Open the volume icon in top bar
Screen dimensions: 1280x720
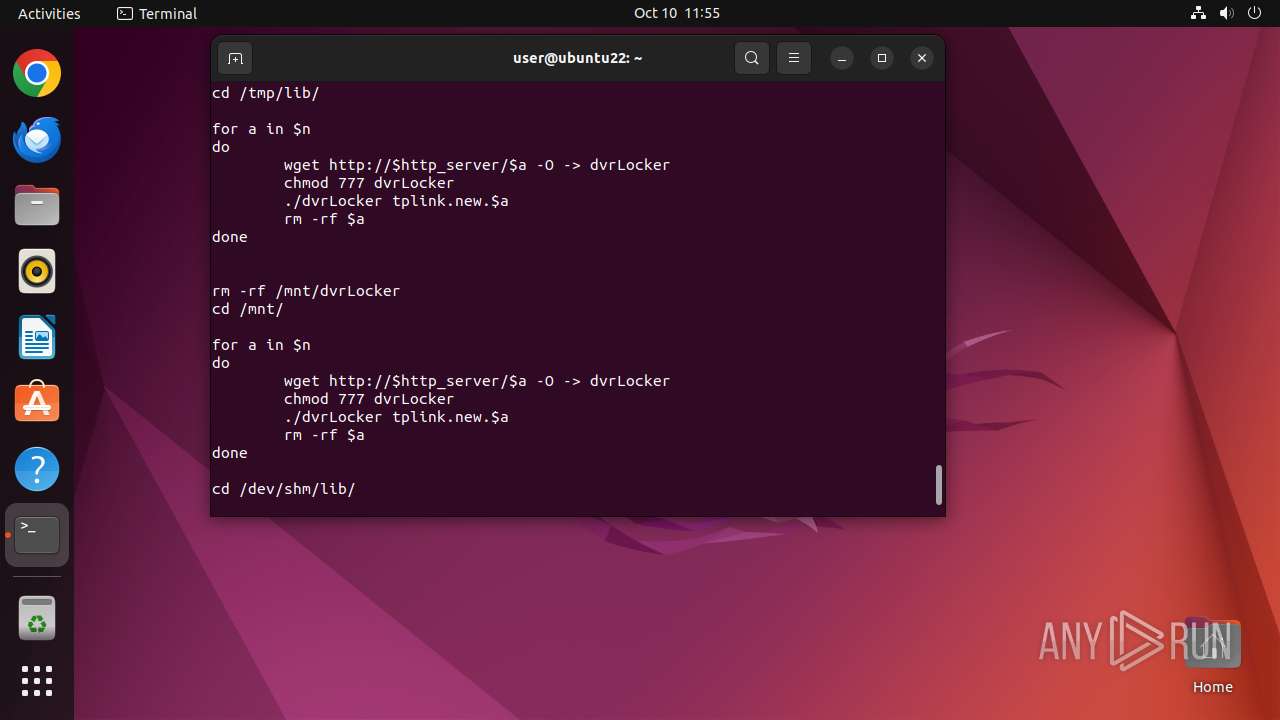click(x=1227, y=13)
